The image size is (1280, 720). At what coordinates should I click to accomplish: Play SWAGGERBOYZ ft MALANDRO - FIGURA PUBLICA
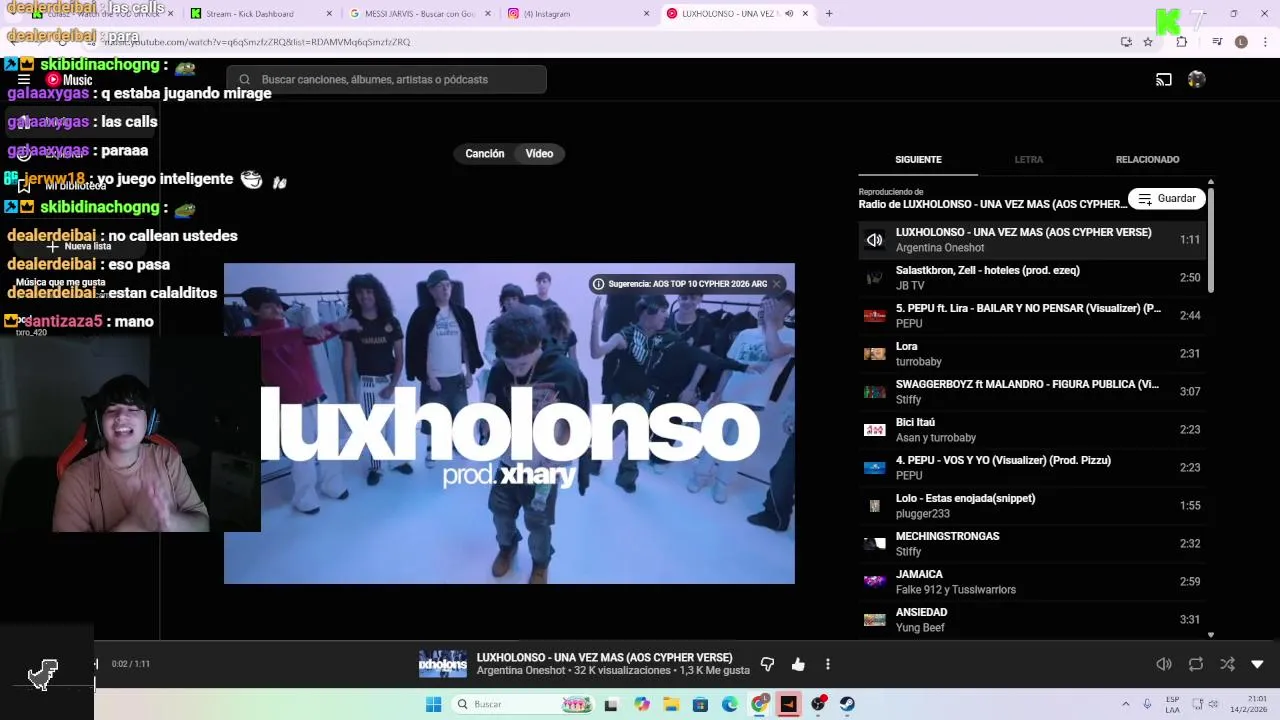click(x=1032, y=392)
